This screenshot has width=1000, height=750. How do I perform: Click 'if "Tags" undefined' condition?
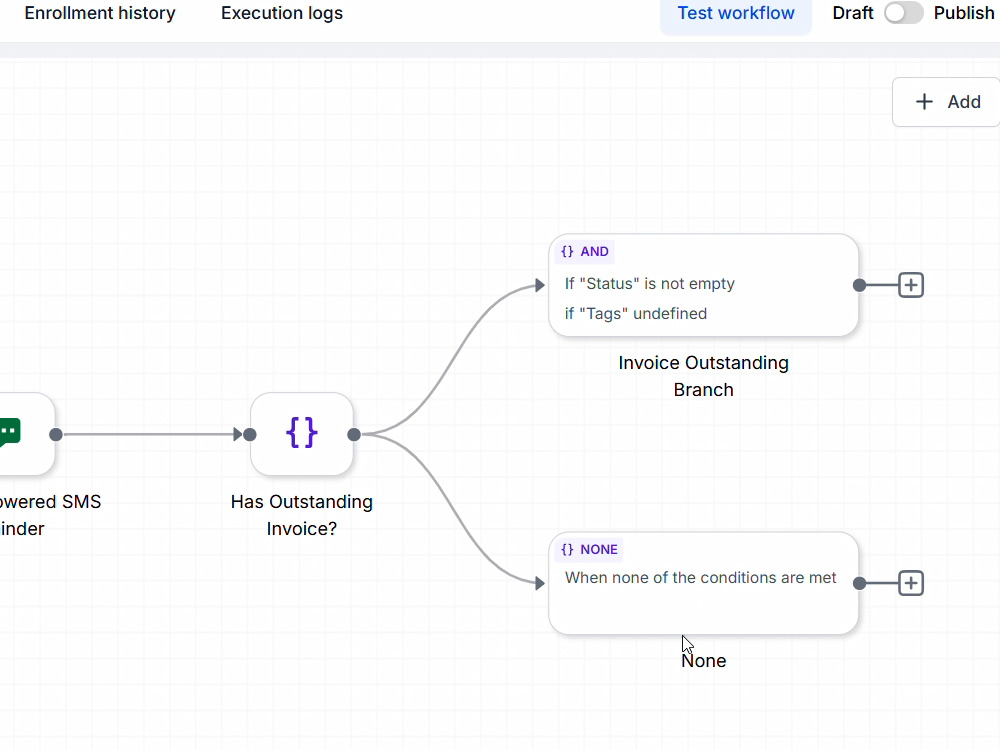pyautogui.click(x=636, y=314)
